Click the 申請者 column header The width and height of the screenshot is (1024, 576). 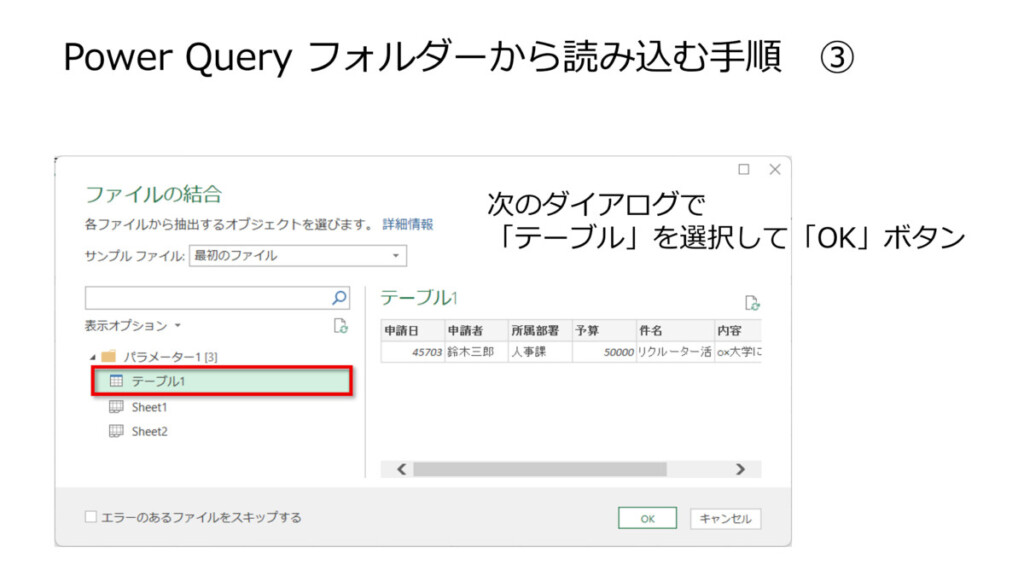[x=476, y=331]
